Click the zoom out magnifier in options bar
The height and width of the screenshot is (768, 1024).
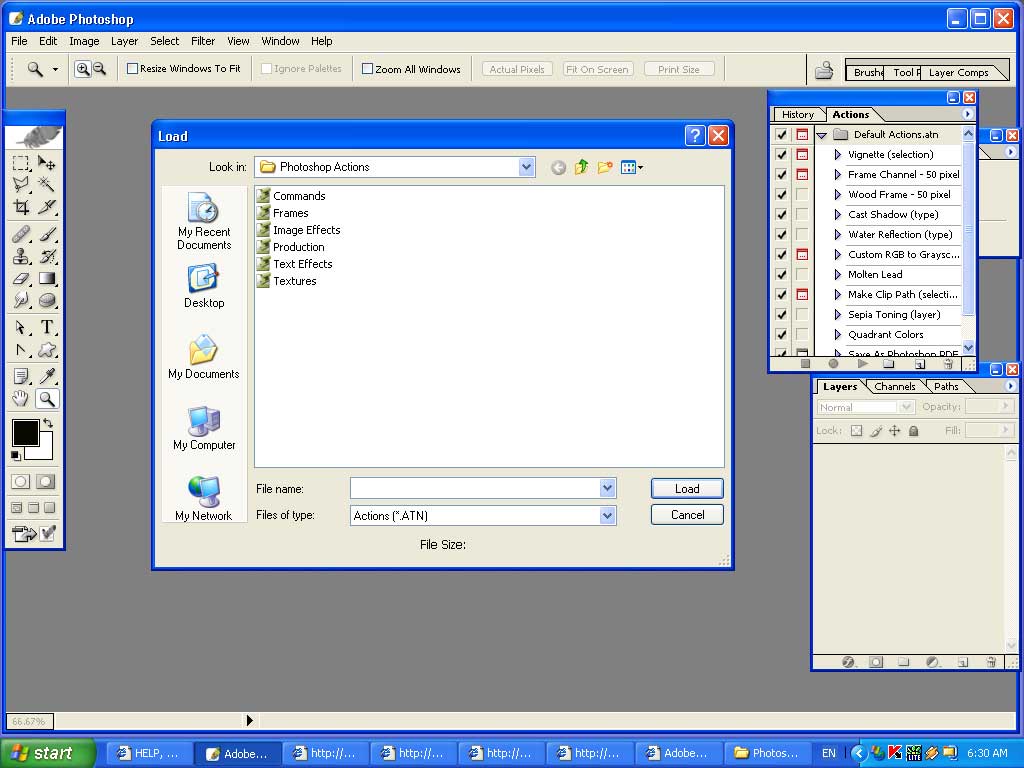99,69
